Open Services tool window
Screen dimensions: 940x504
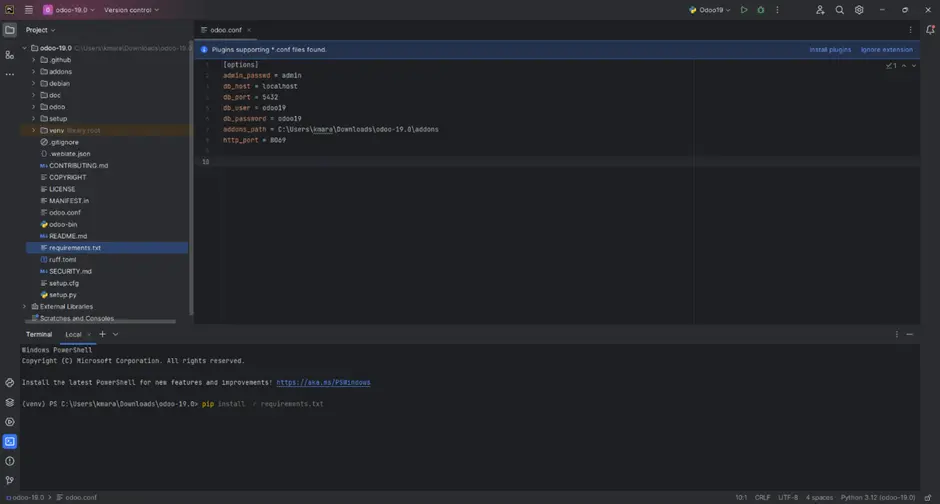point(10,422)
